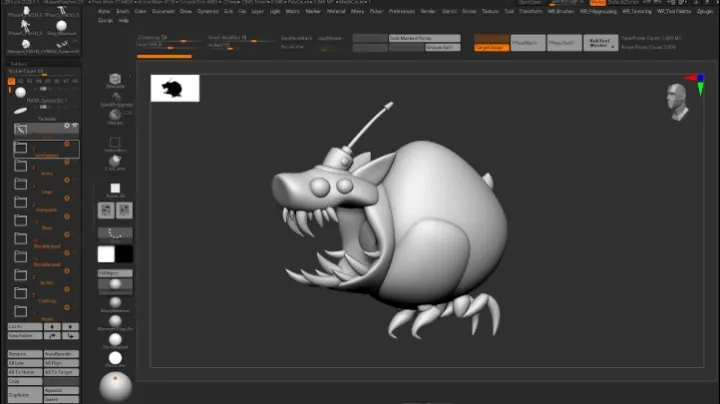Viewport: 720px width, 404px height.
Task: Select the V8 visibility set tab
Action: [75, 81]
